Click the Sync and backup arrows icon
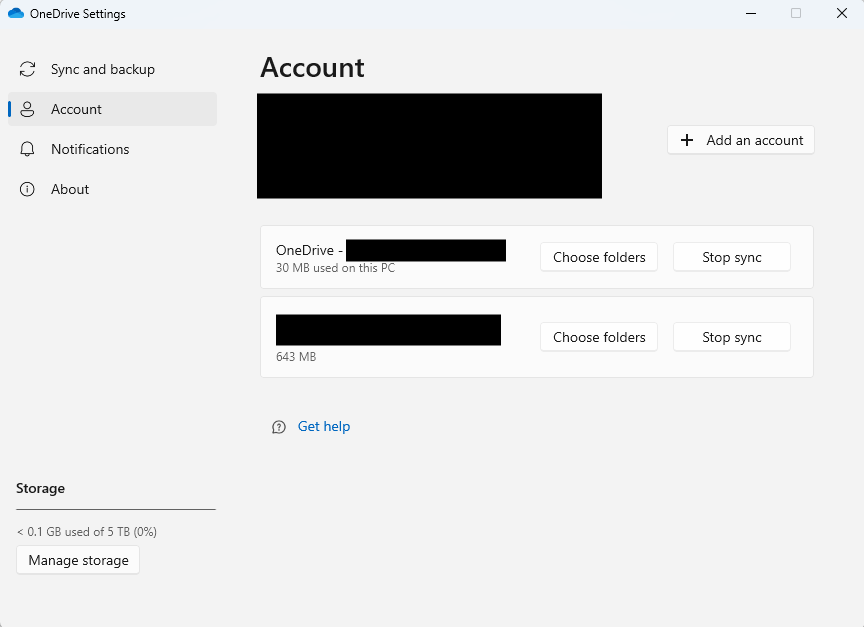 (x=27, y=69)
